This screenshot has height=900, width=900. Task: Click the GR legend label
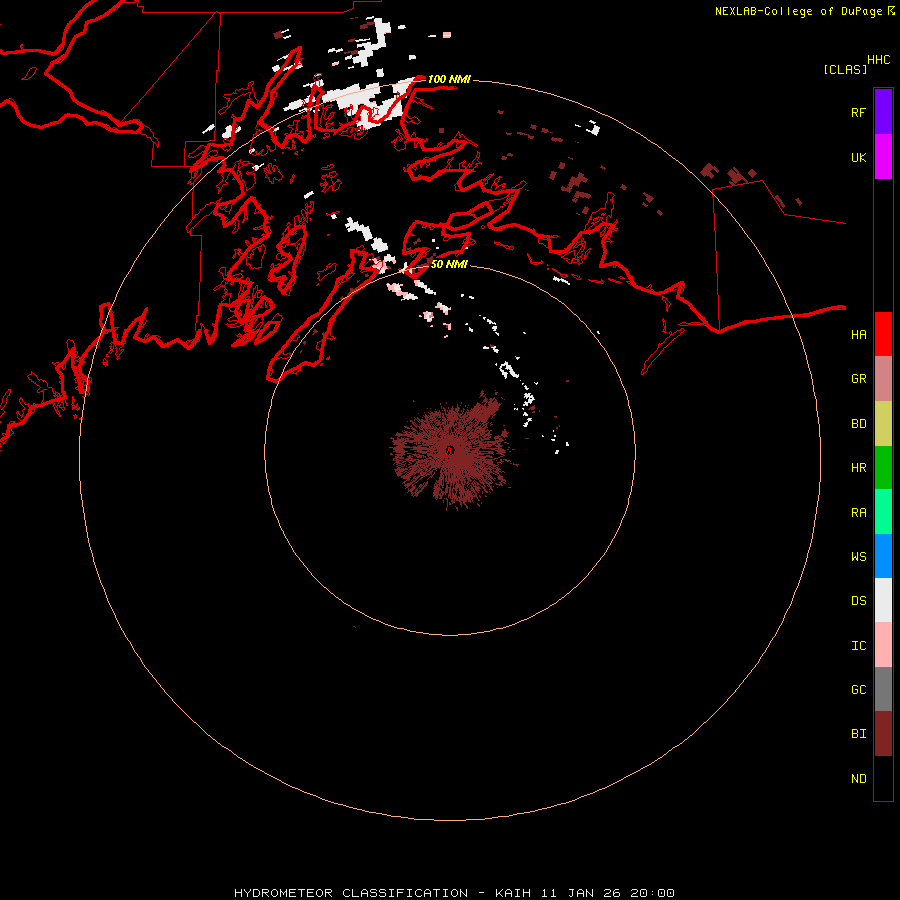858,379
